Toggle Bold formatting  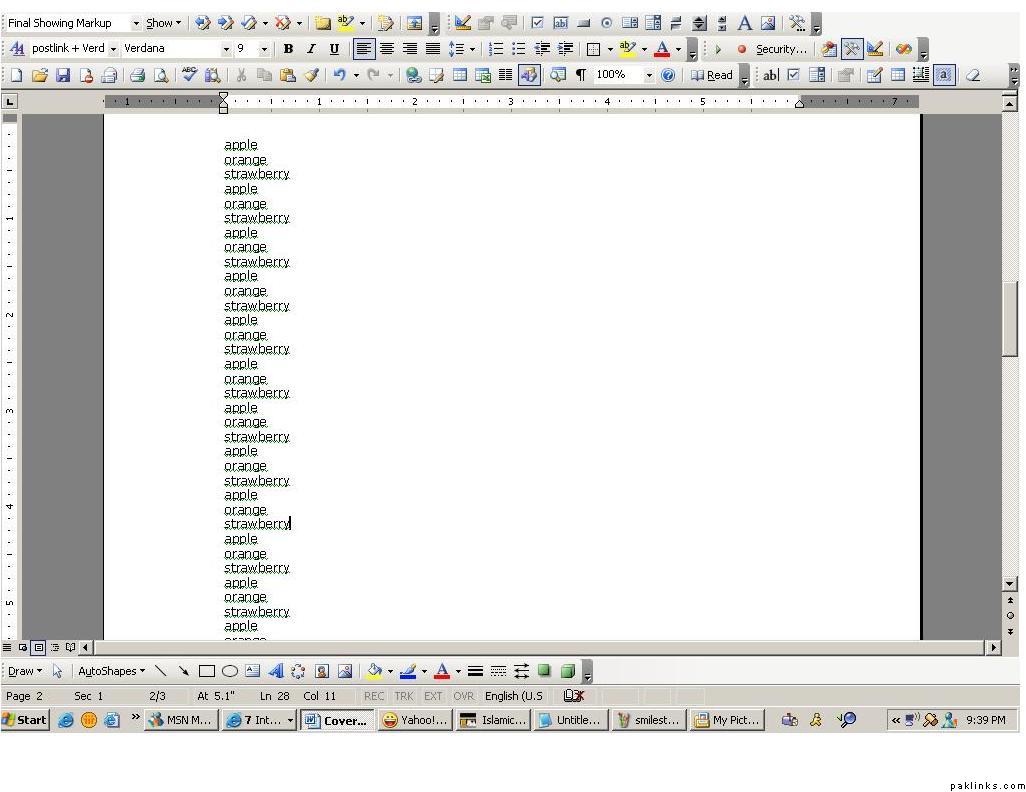click(x=288, y=49)
